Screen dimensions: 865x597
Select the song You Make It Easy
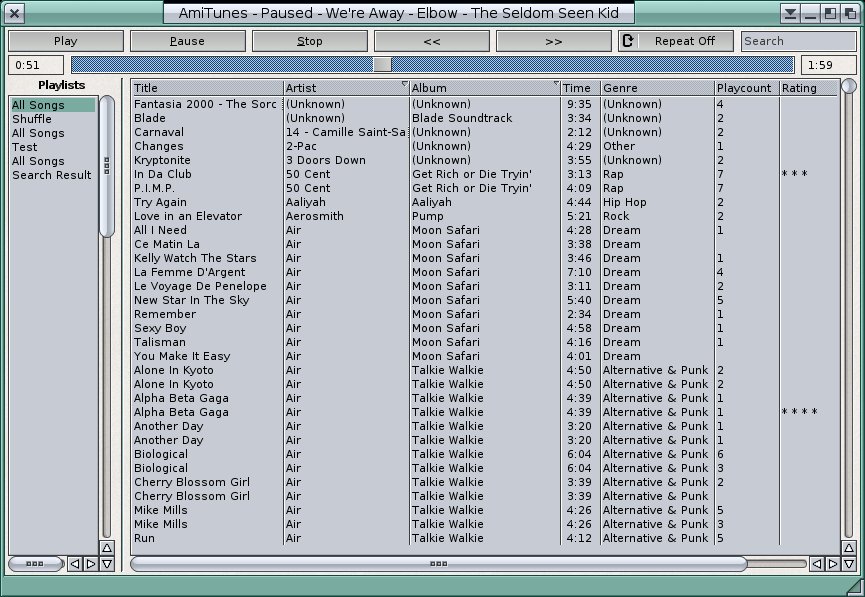pos(485,356)
